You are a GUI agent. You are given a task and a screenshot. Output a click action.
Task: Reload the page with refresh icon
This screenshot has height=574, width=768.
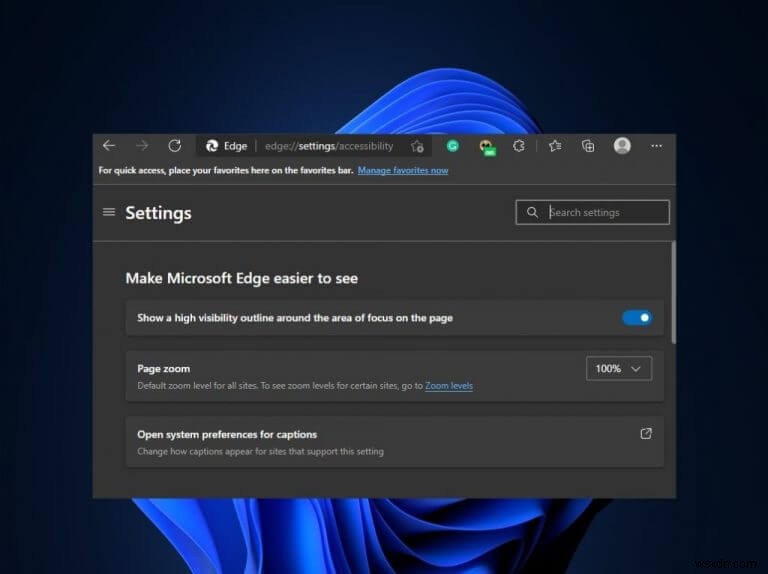pyautogui.click(x=175, y=145)
